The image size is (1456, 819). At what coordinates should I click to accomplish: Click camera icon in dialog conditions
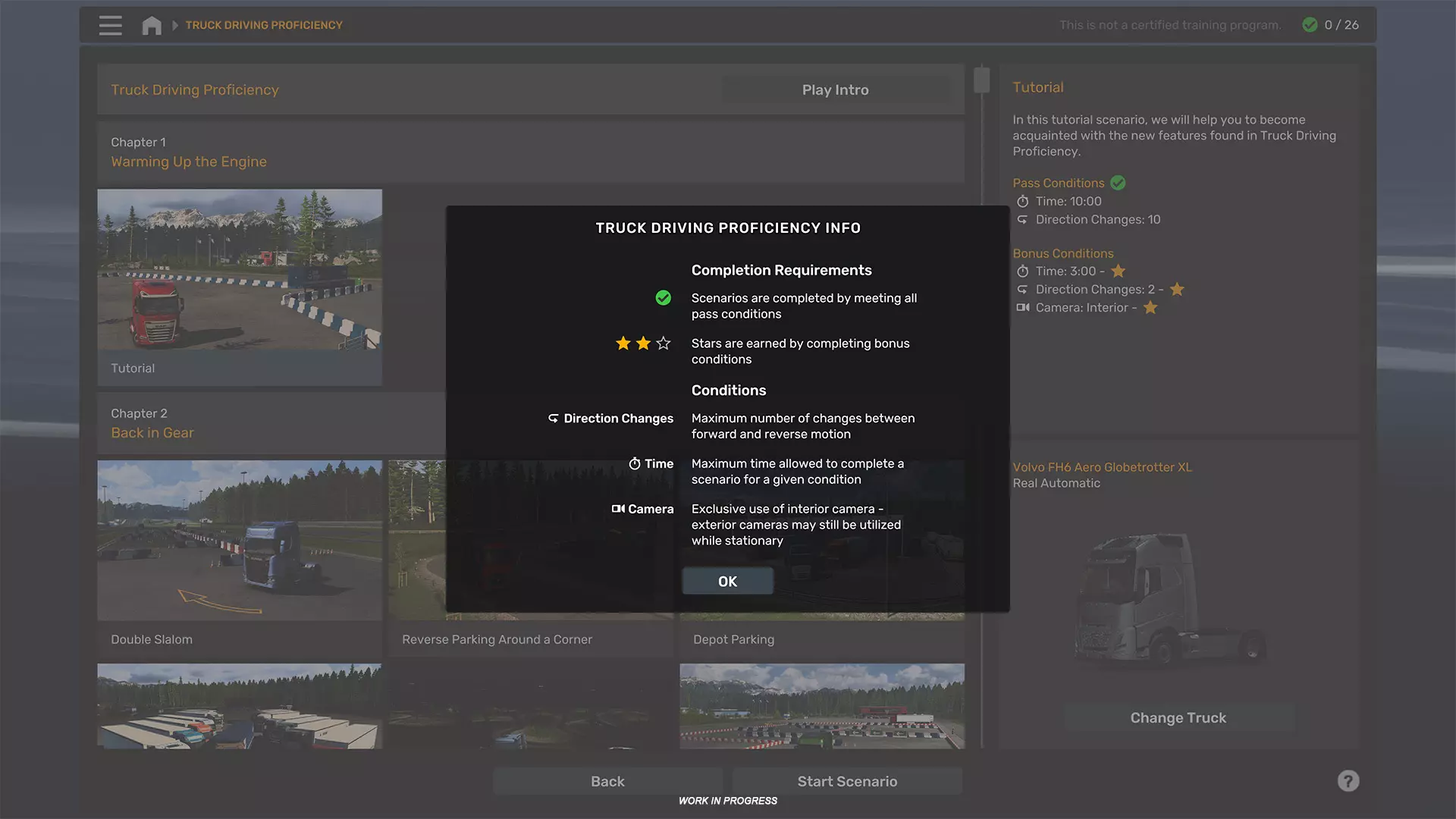618,509
